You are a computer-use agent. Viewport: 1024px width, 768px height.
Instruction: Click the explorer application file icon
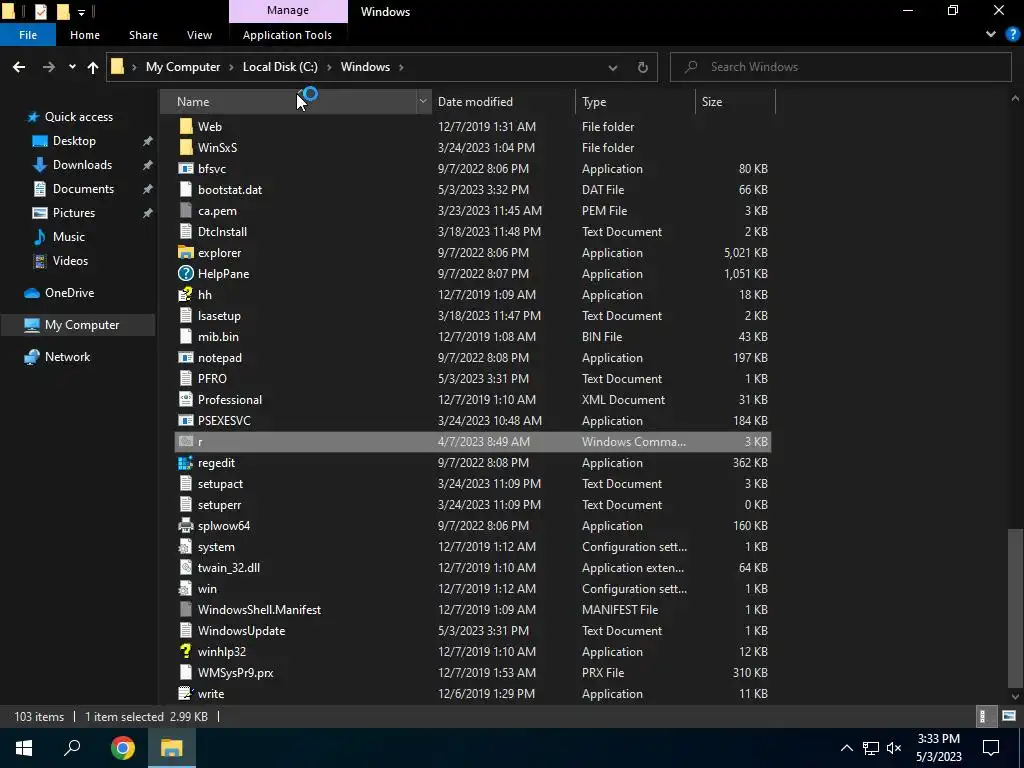[185, 253]
